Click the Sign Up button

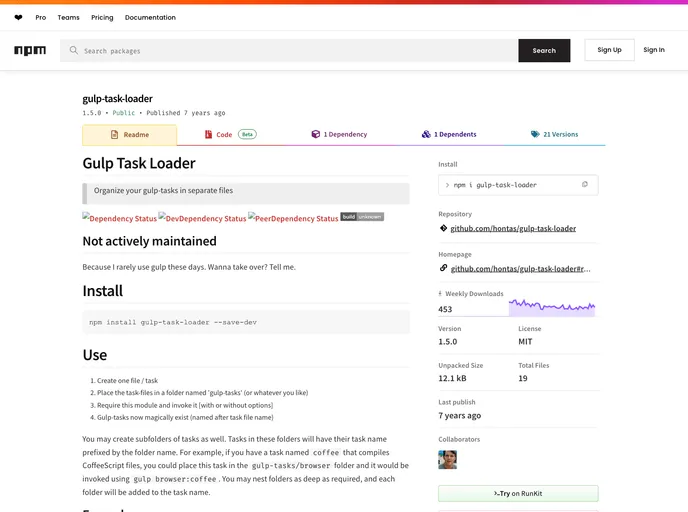click(609, 50)
